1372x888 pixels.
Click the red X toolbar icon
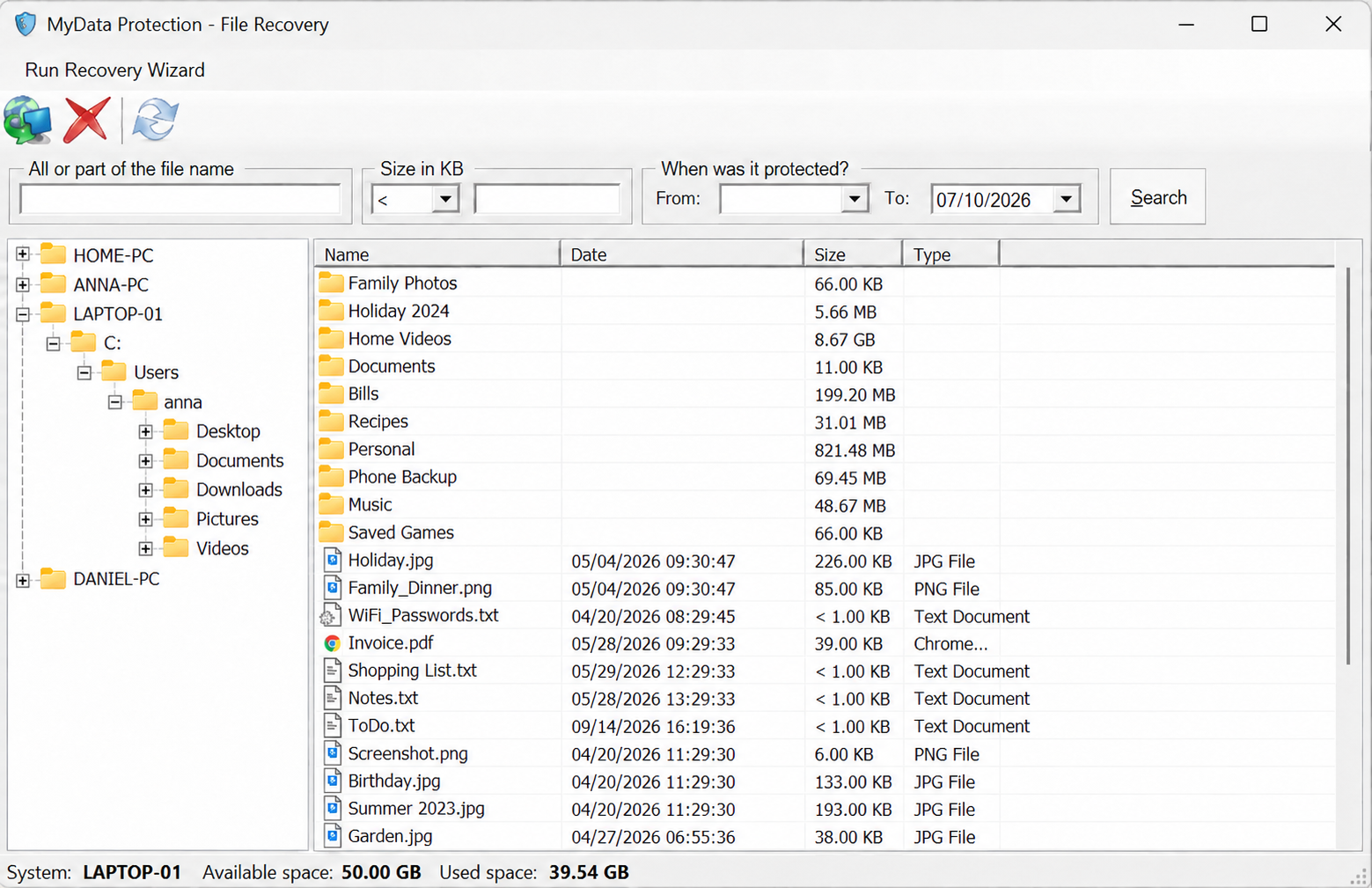(87, 120)
